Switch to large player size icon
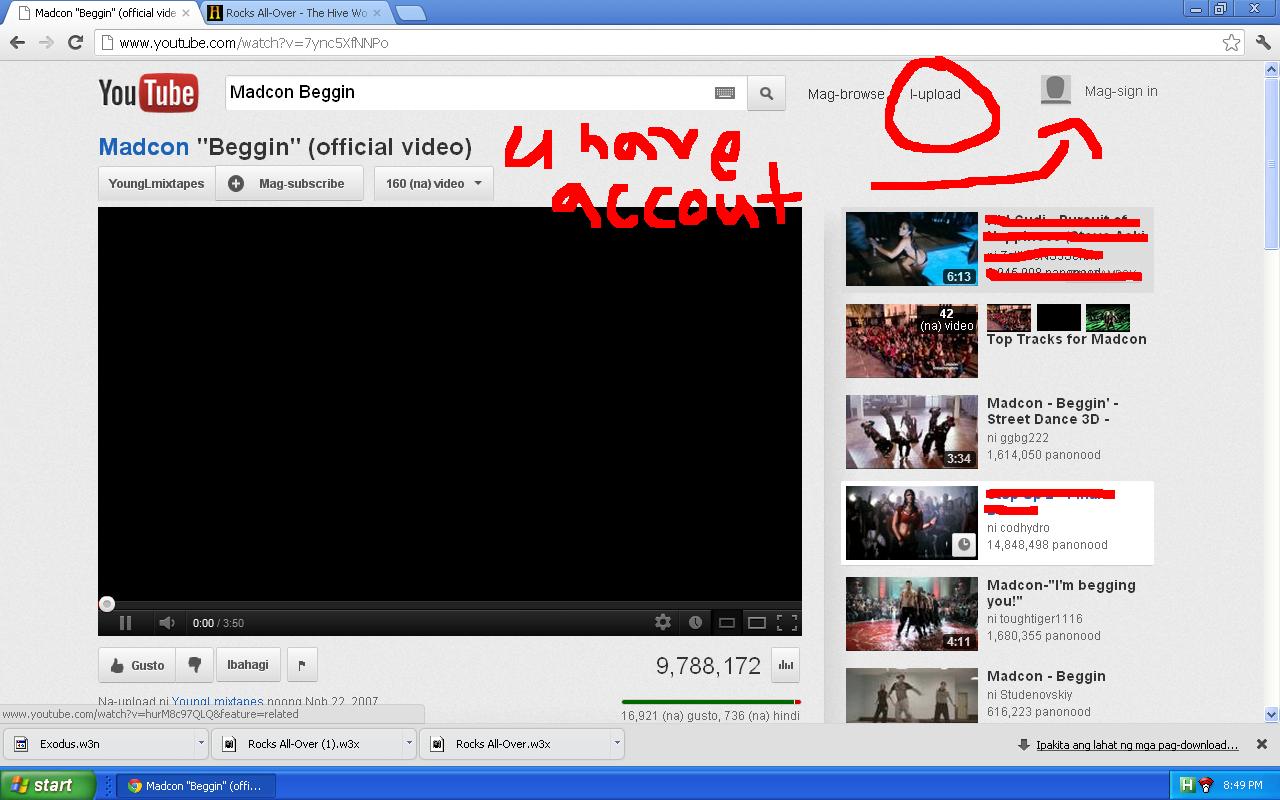 point(757,622)
